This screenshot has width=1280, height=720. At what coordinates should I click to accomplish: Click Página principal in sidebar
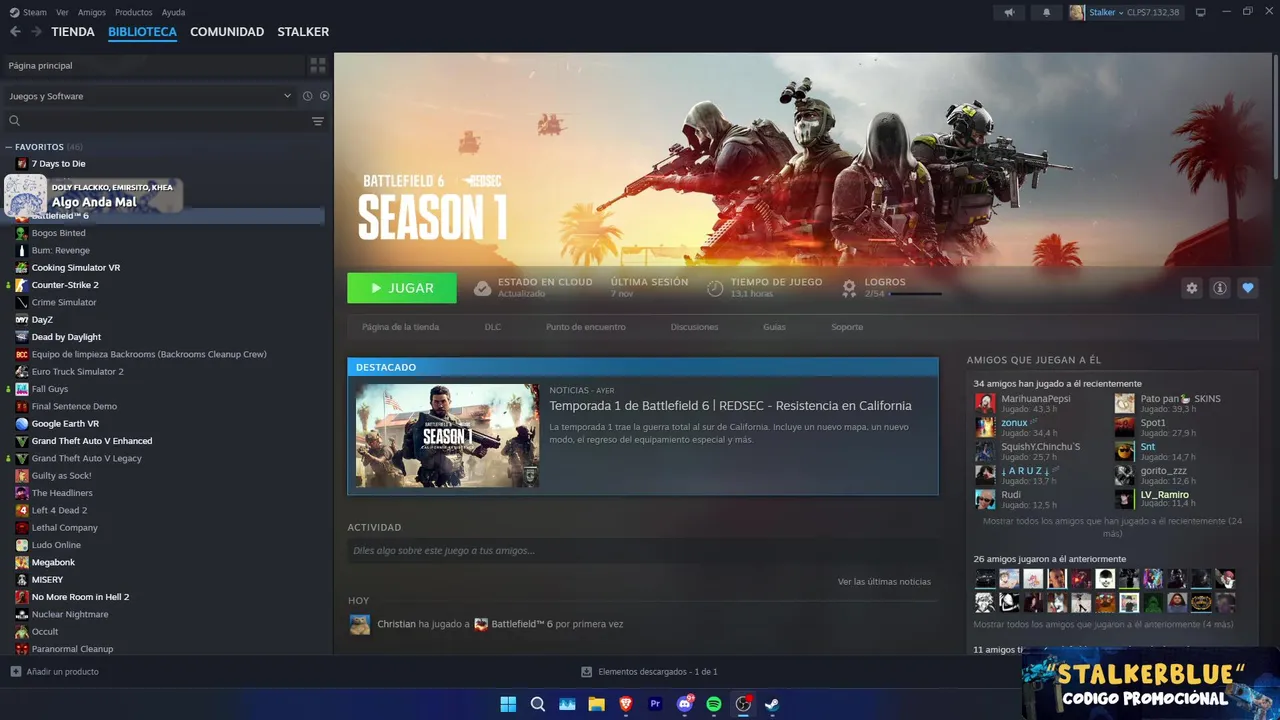[x=40, y=65]
